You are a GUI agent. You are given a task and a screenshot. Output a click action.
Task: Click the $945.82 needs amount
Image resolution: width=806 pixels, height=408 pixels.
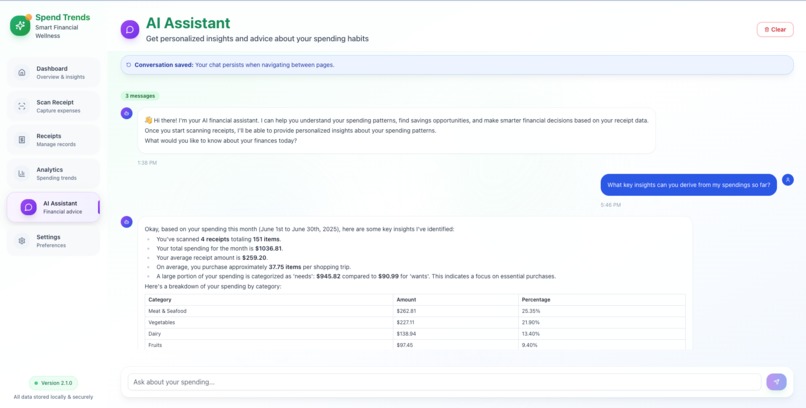point(328,276)
